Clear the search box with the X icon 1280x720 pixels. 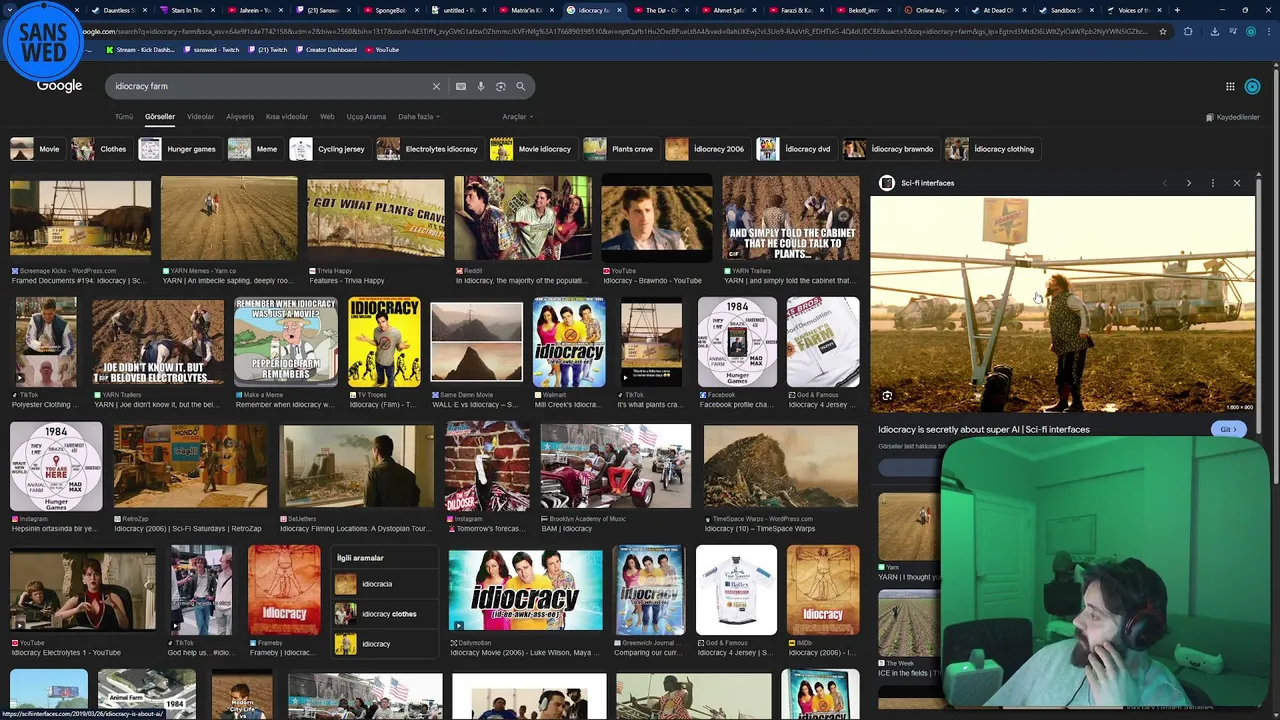pyautogui.click(x=436, y=86)
